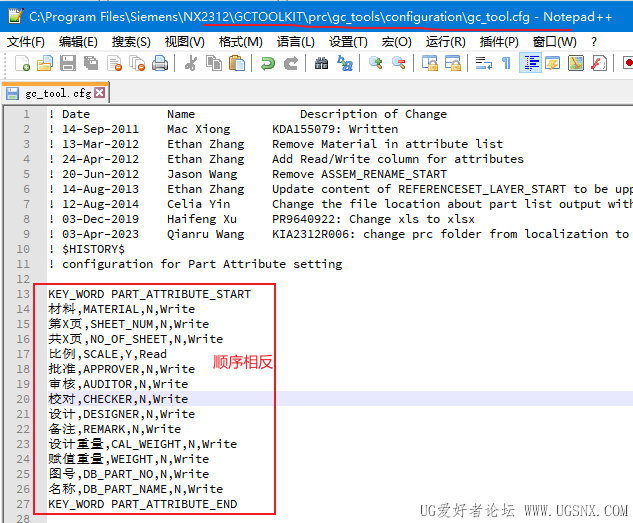Open the 格式(M) menu
Viewport: 633px width, 523px height.
[x=241, y=42]
